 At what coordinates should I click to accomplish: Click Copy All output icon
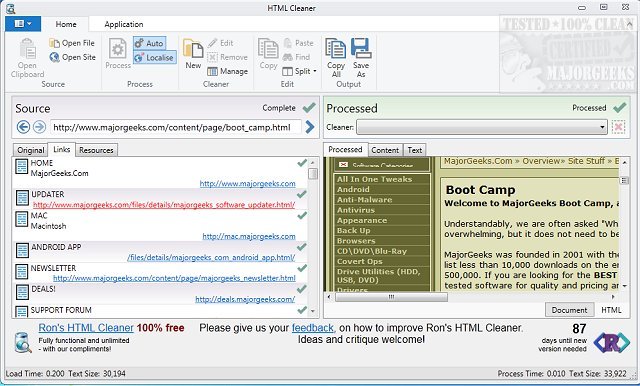point(336,49)
